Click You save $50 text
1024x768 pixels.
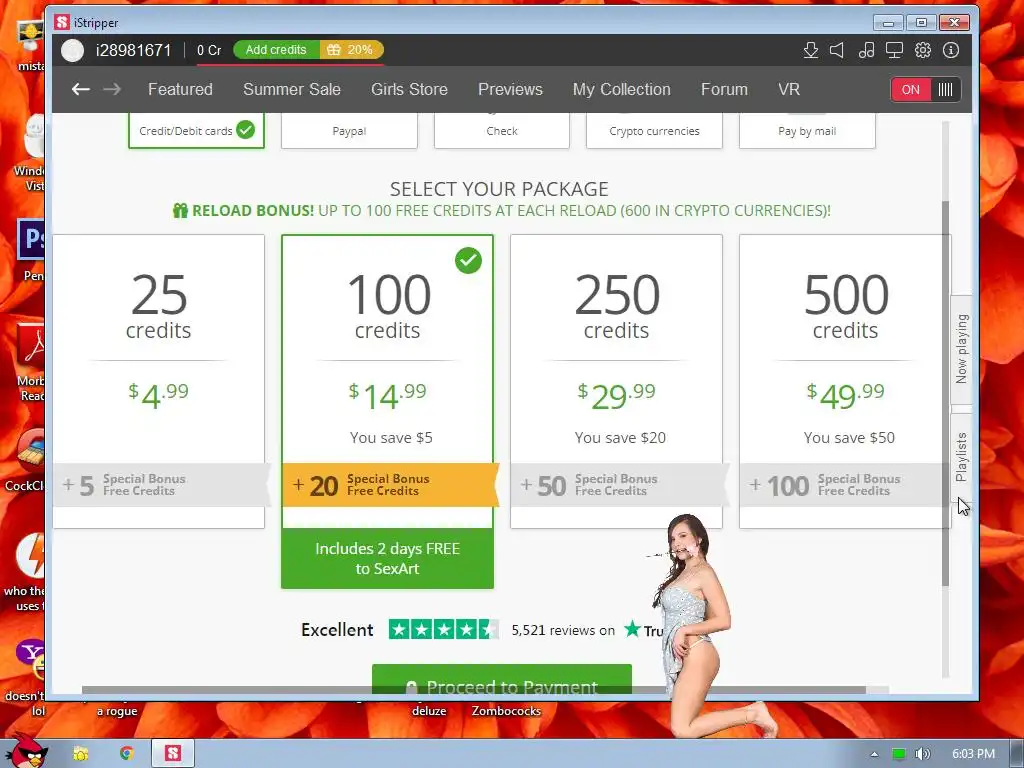[x=849, y=438]
